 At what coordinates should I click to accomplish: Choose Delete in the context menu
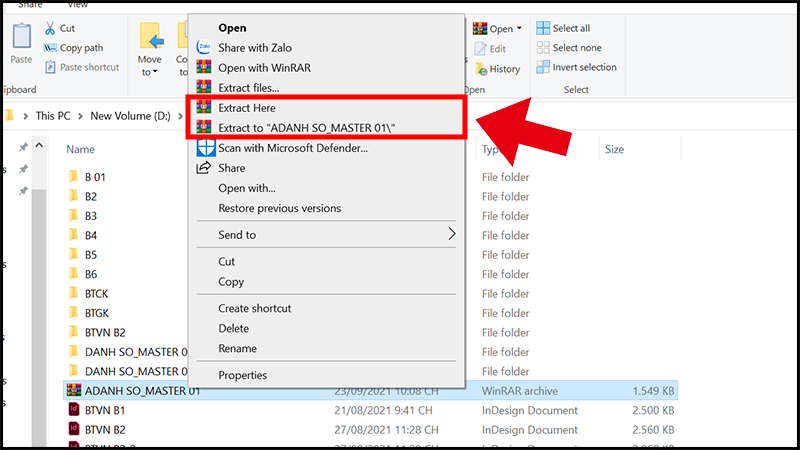234,328
